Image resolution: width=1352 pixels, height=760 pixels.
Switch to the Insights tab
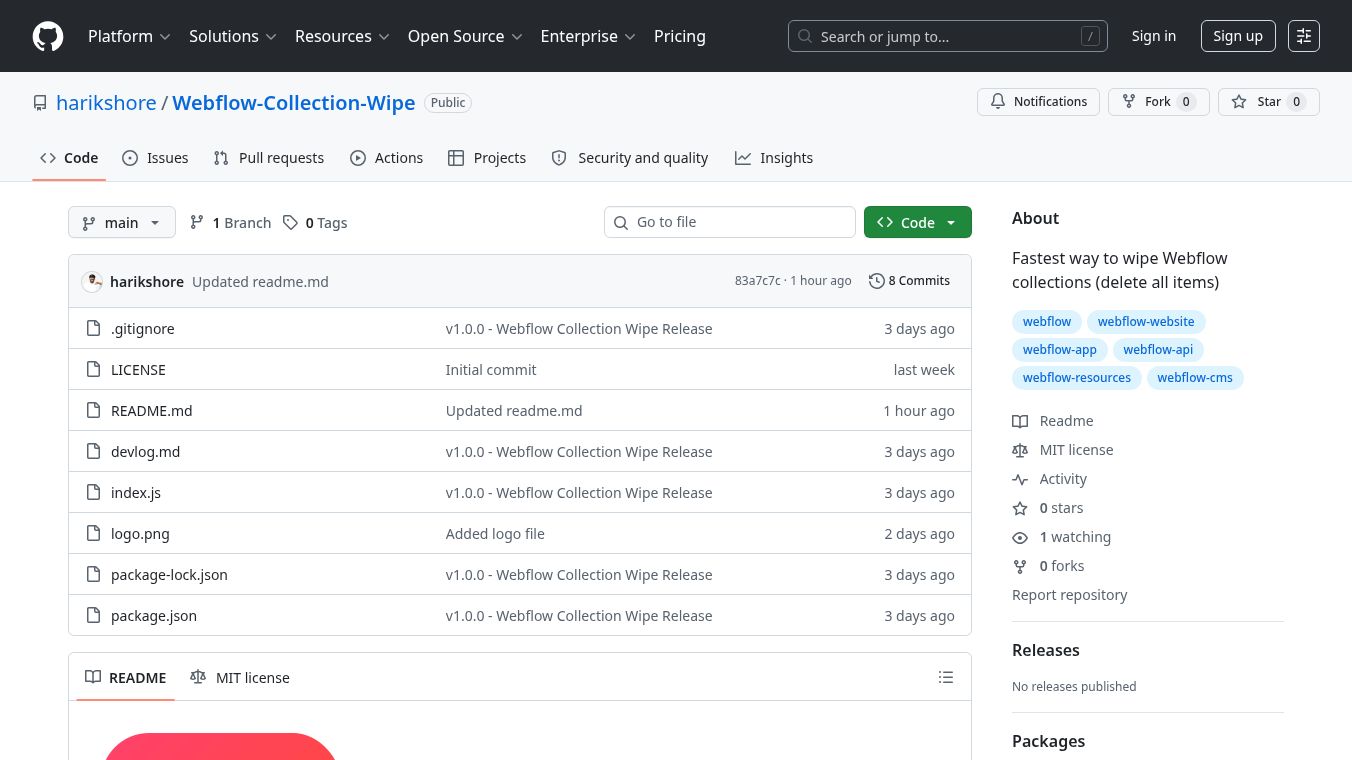[774, 158]
